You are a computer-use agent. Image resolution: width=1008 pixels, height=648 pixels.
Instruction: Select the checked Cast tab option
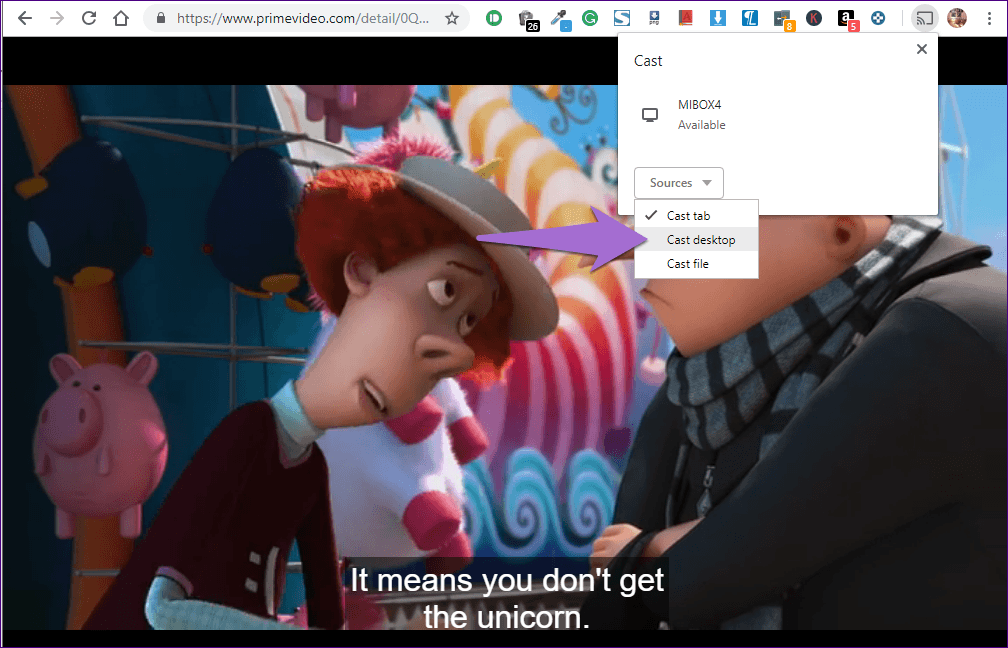pos(688,216)
